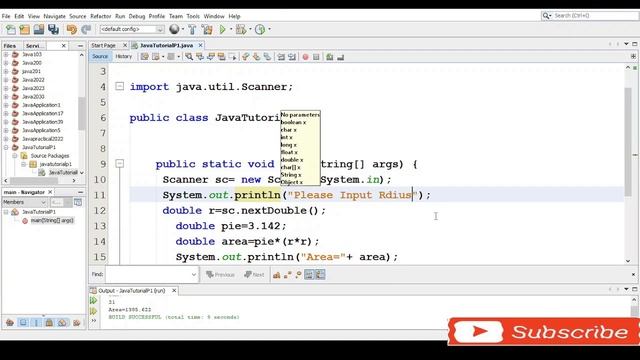Expand the Java103 project node
Screen dimensions: 640x360
pos(6,54)
